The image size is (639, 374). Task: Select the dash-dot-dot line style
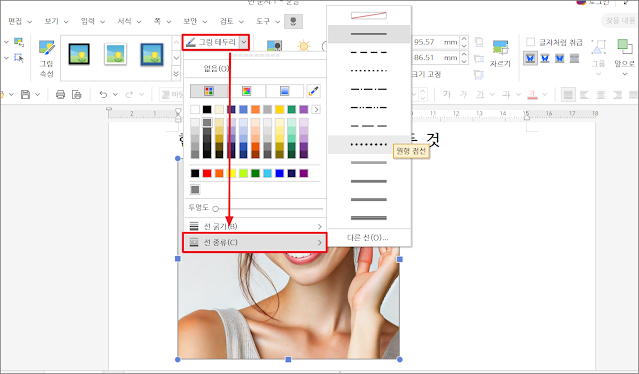tap(369, 108)
